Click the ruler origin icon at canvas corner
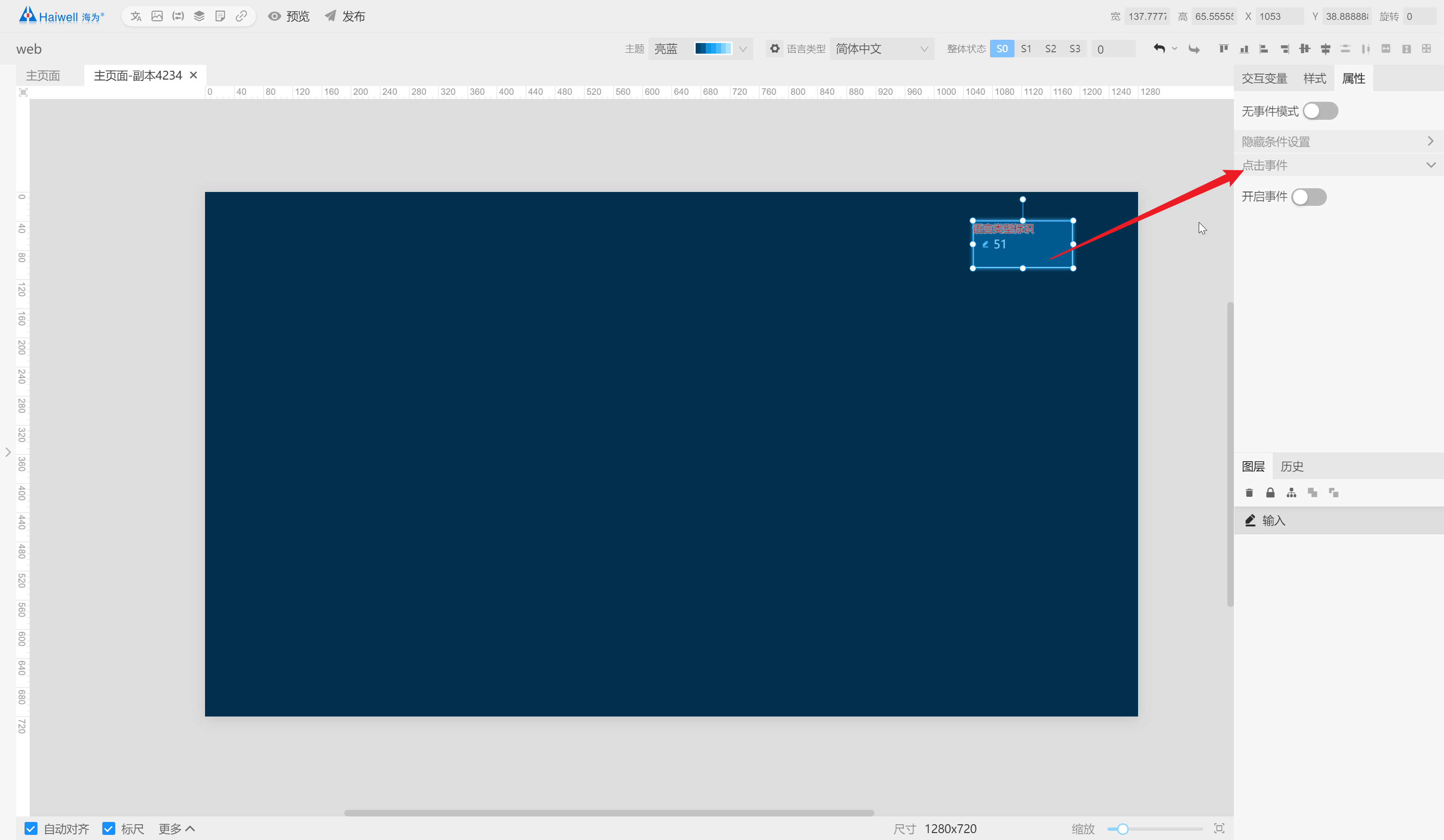1444x840 pixels. tap(23, 92)
